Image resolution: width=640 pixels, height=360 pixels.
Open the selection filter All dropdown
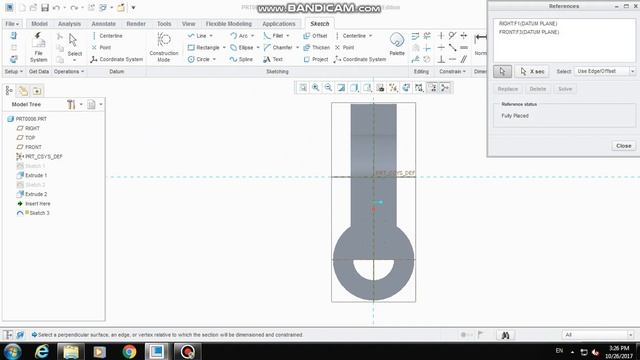tap(598, 335)
